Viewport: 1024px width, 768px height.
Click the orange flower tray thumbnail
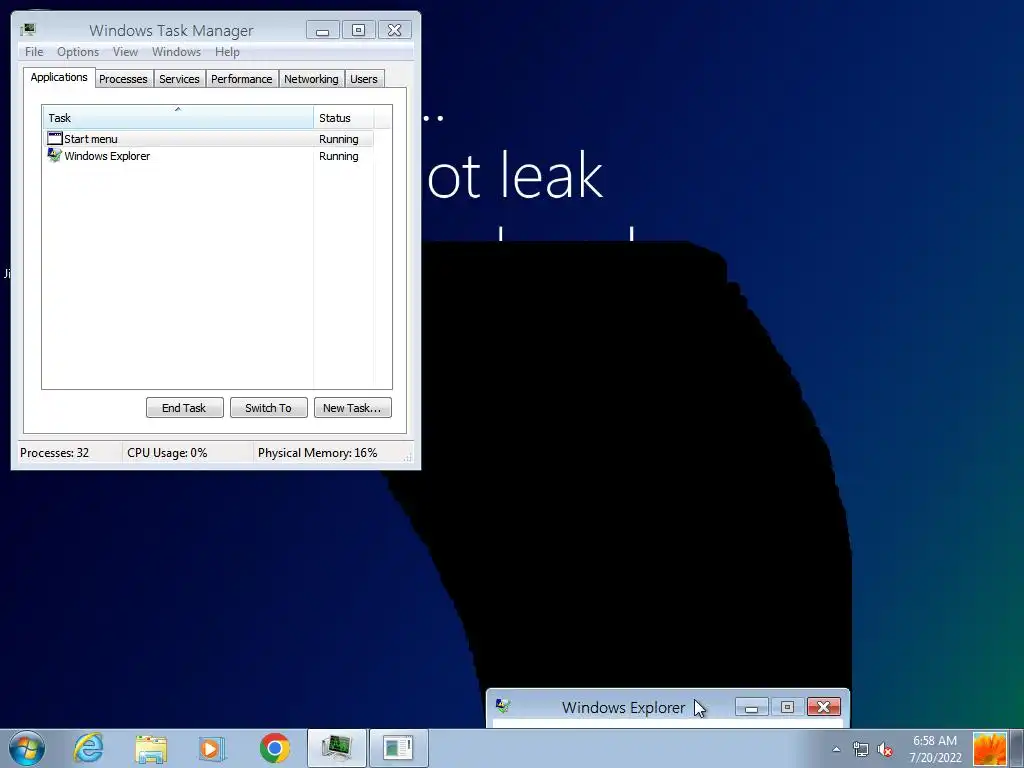coord(989,748)
